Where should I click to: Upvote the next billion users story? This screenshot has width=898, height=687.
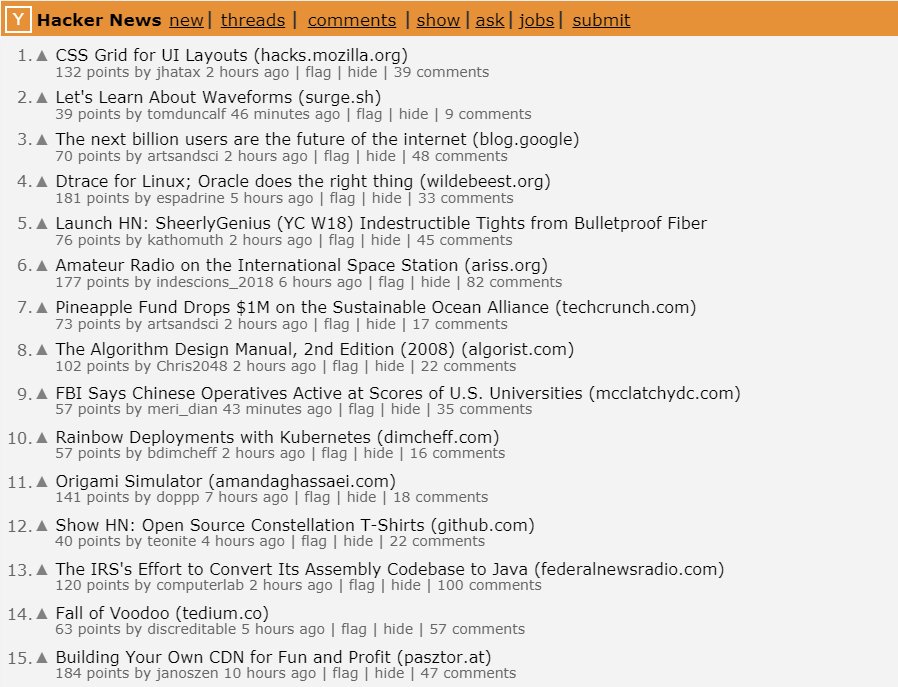42,140
